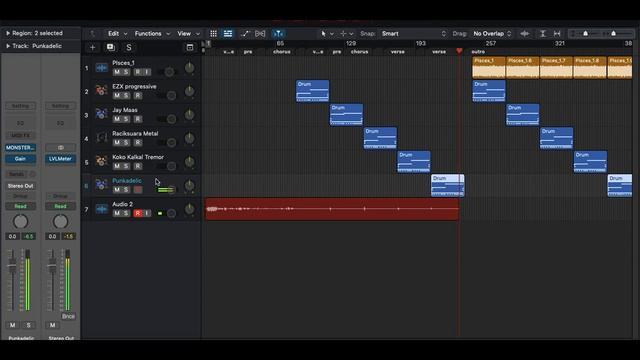Viewport: 640px width, 360px height.
Task: Mute the Raciksuara Metal track
Action: pyautogui.click(x=117, y=142)
